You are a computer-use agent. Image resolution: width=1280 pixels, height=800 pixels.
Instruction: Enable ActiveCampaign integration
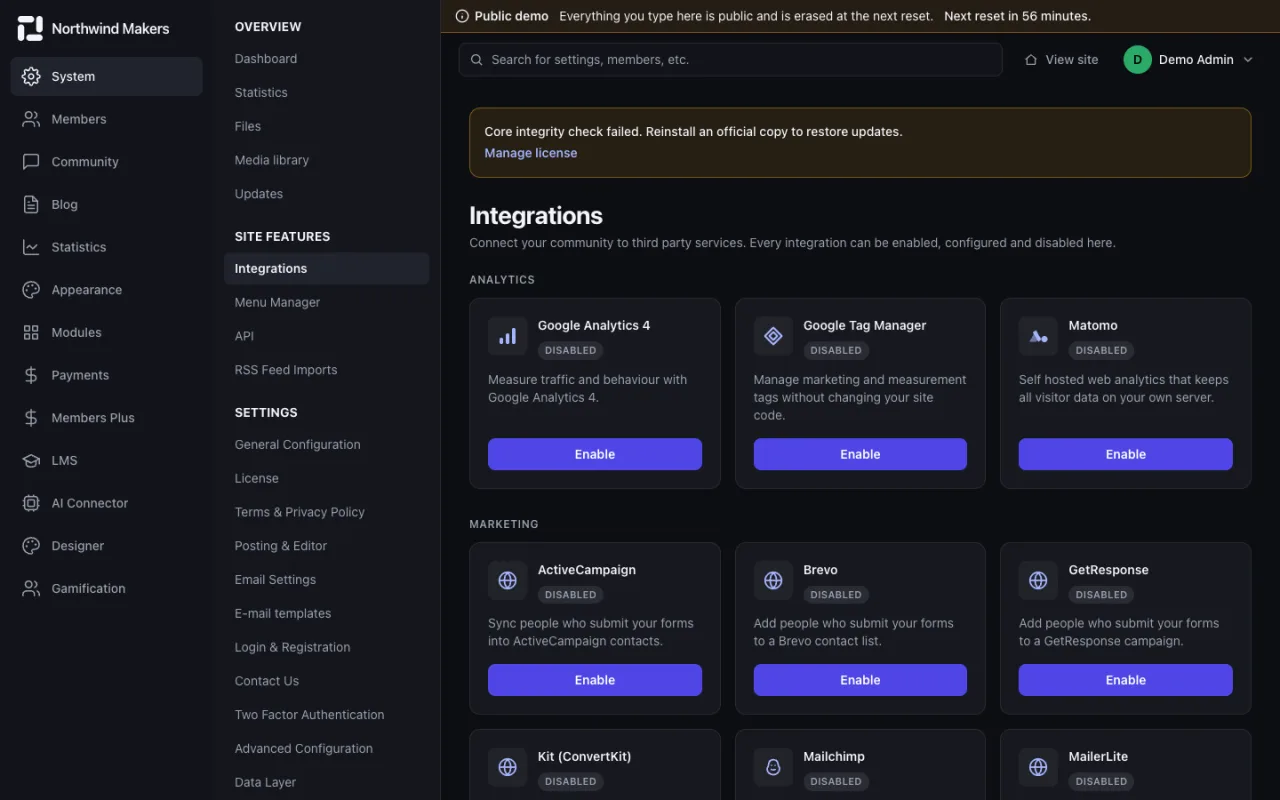click(x=595, y=680)
